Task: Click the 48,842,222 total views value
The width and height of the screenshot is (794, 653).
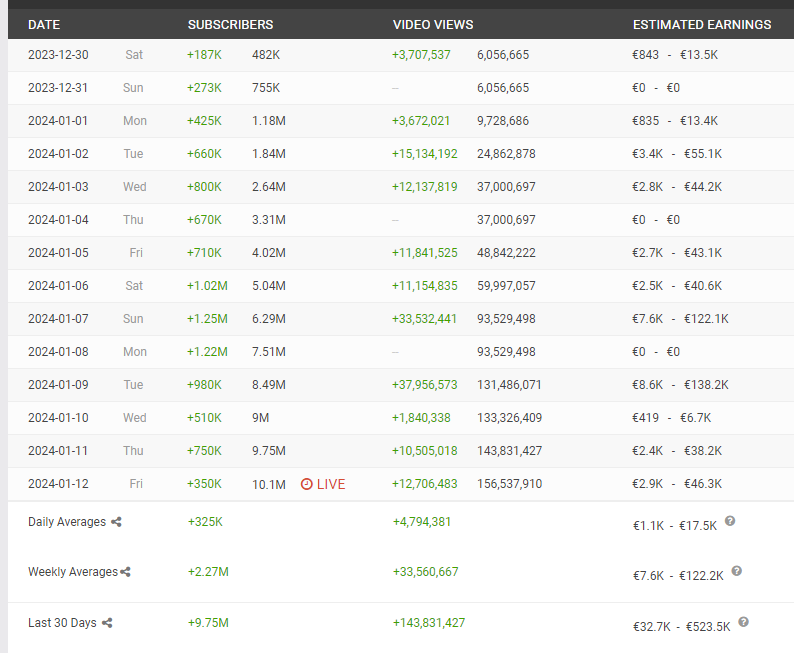Action: [506, 252]
